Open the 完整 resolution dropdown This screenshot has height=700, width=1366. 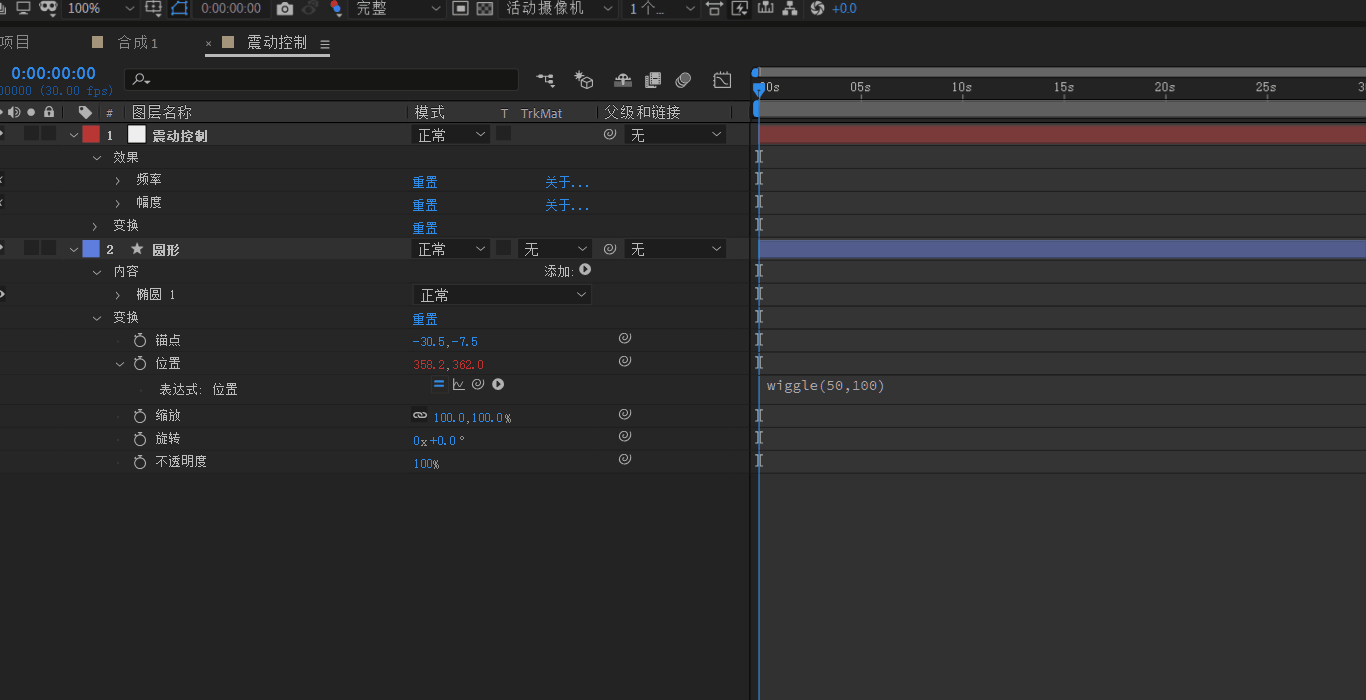(x=399, y=8)
